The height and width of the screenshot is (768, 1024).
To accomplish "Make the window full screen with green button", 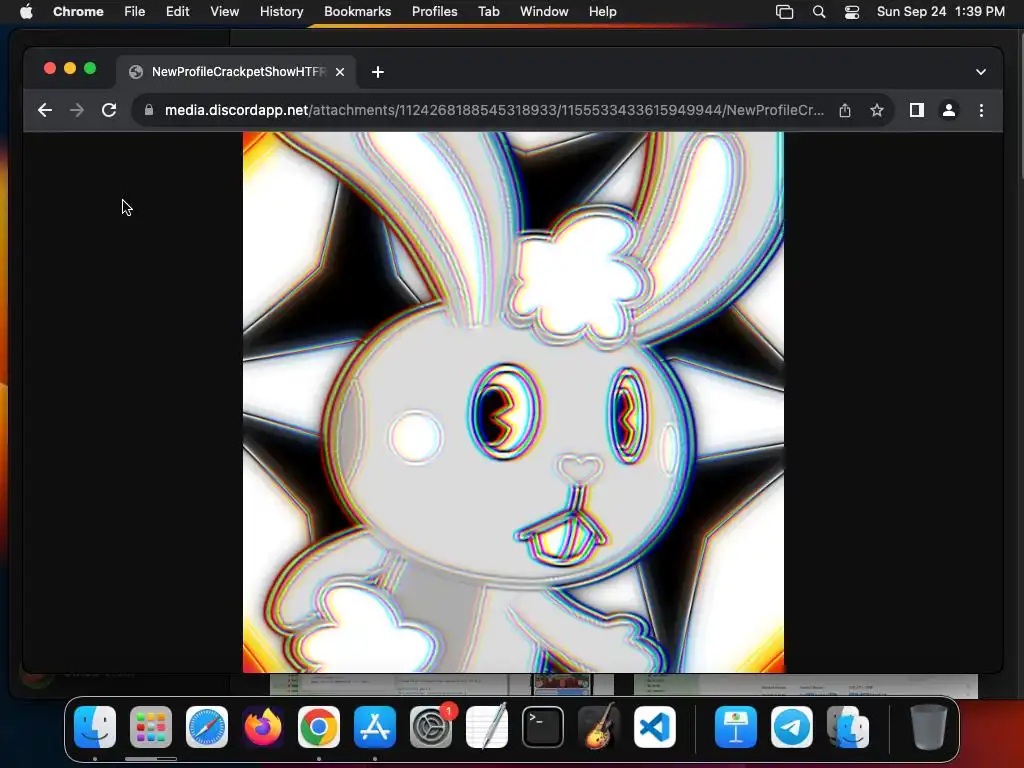I will pyautogui.click(x=90, y=69).
